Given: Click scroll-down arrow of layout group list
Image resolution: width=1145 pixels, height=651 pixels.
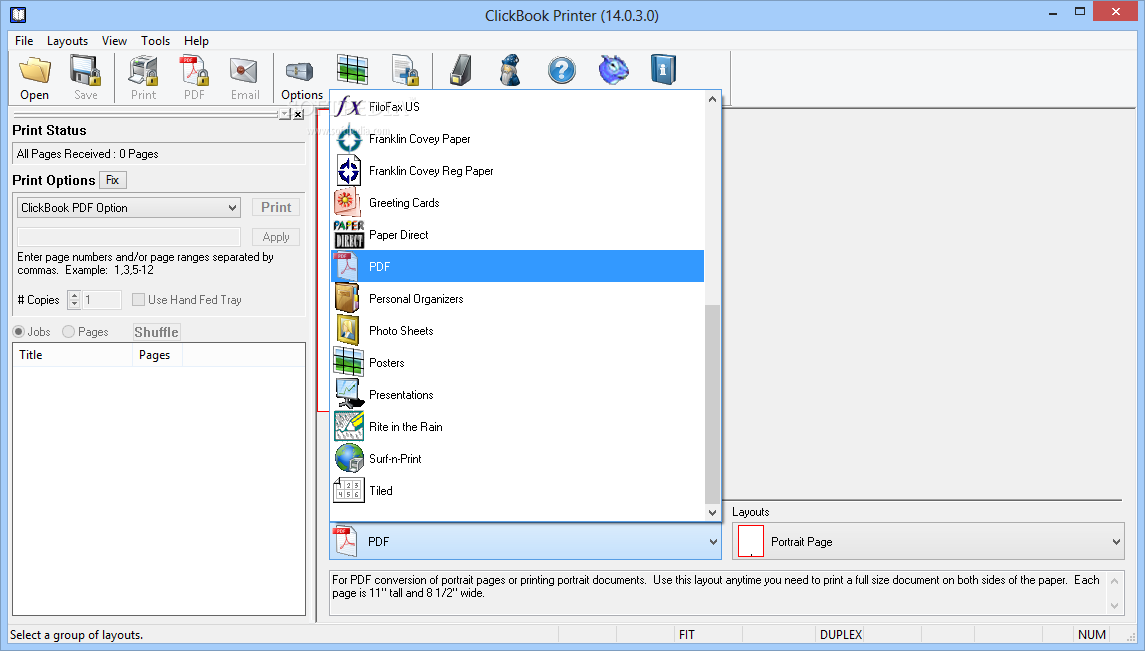Looking at the screenshot, I should 712,513.
